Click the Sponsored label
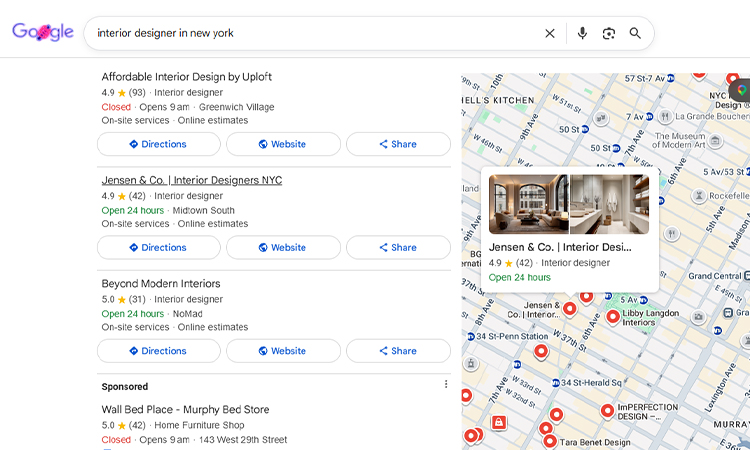750x450 pixels. coord(124,386)
